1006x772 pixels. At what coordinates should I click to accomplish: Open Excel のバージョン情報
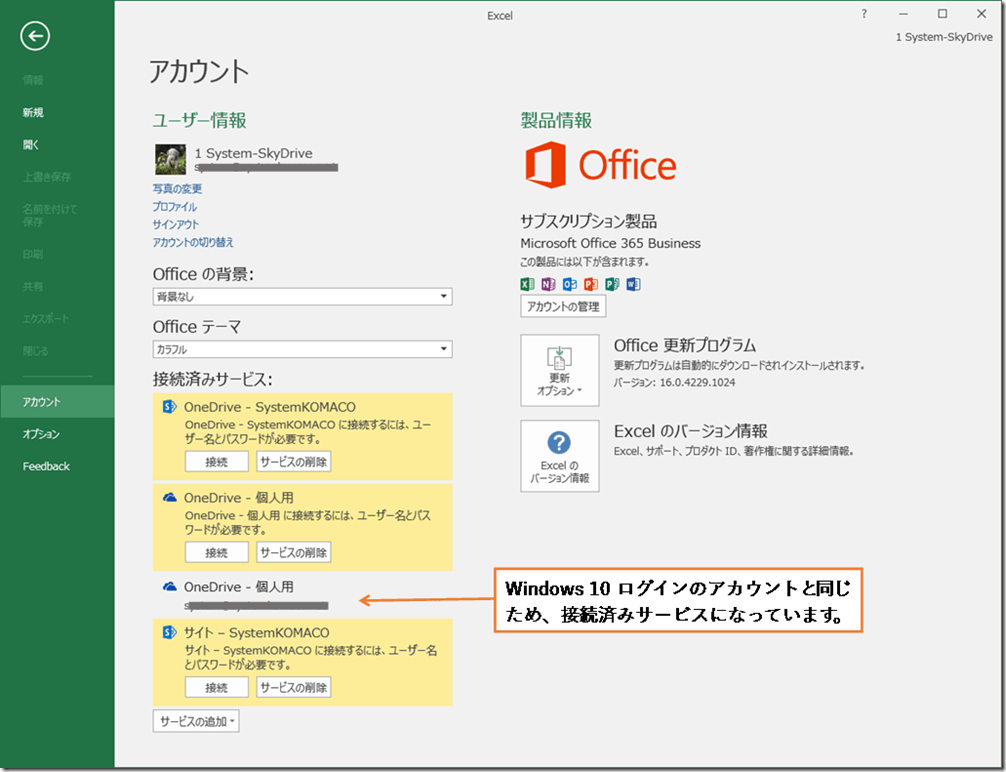559,457
